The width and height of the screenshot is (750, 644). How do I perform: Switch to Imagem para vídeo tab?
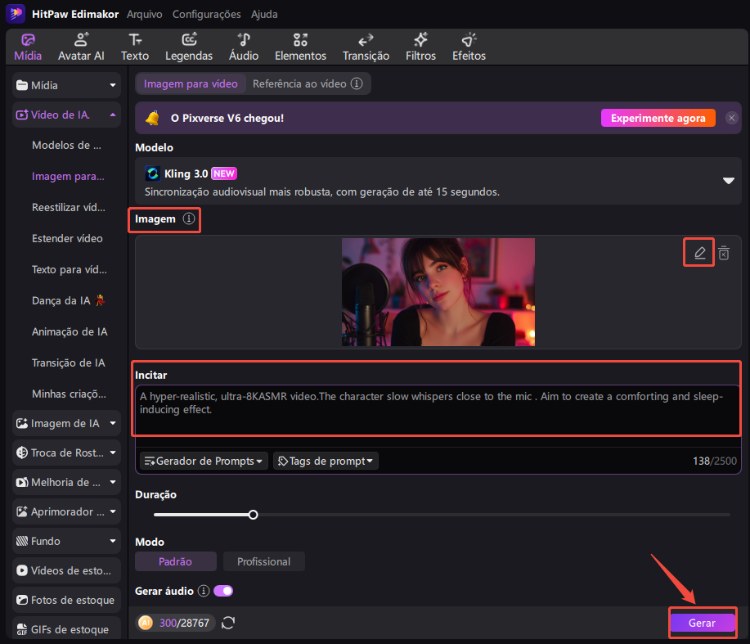190,84
